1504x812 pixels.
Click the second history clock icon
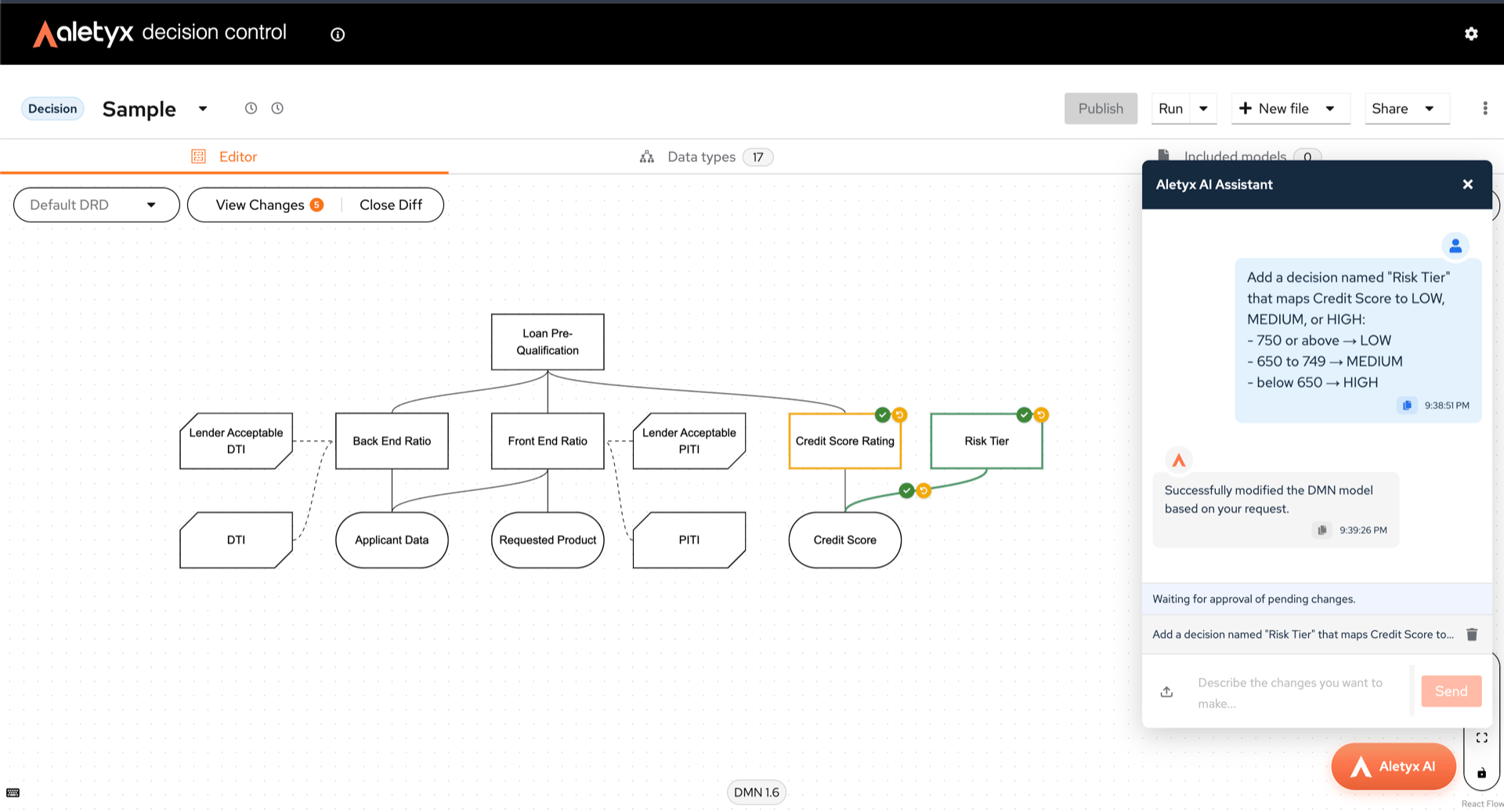tap(277, 108)
